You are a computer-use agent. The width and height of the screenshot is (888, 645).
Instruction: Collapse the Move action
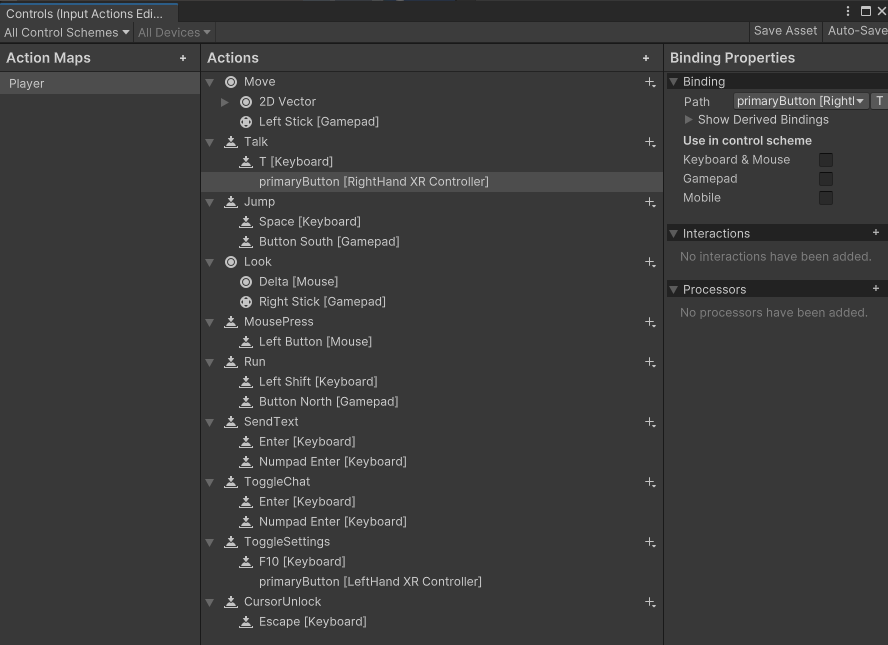[210, 83]
